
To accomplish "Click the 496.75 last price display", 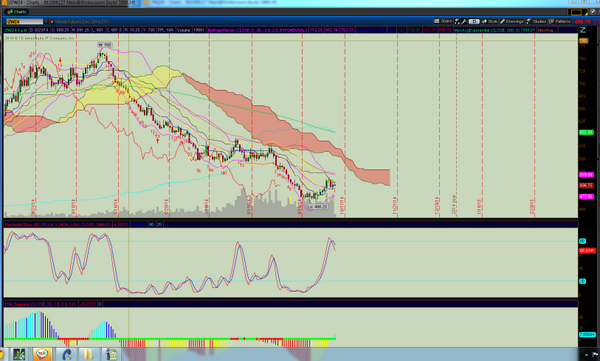I will (582, 22).
